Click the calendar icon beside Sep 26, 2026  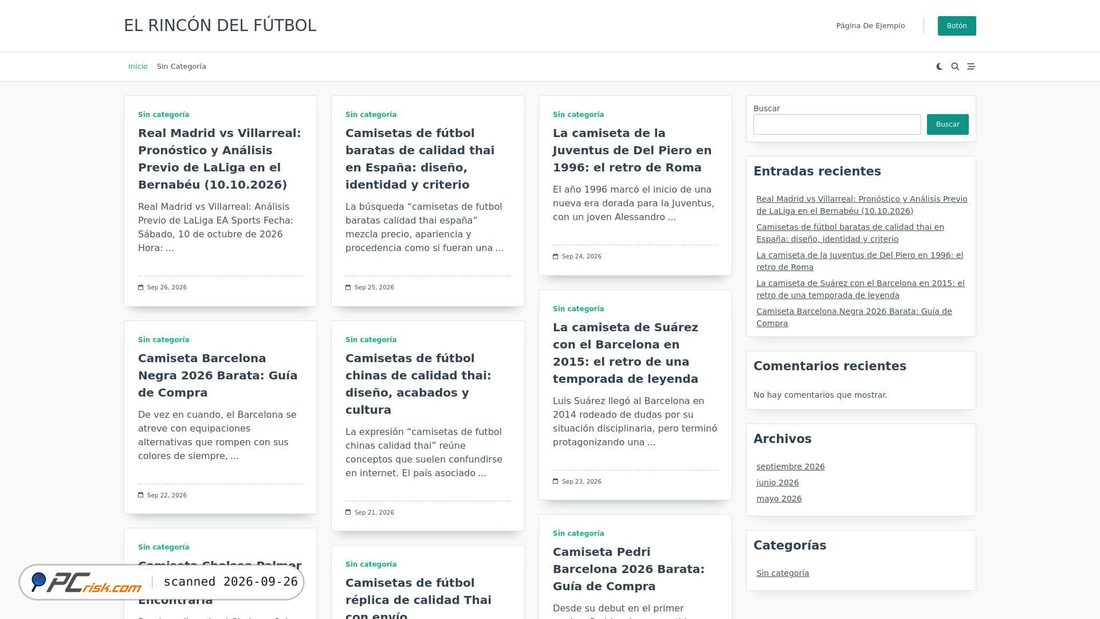coord(140,287)
